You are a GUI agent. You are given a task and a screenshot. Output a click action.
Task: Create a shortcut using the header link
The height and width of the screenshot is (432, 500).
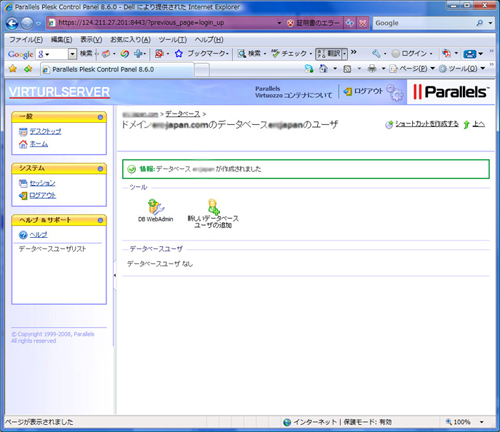[x=427, y=124]
